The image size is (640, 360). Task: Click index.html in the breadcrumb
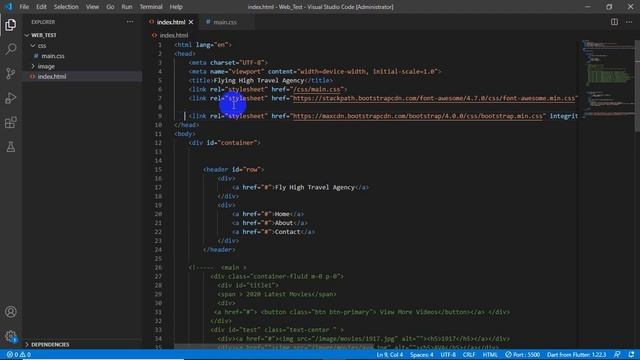tap(174, 36)
